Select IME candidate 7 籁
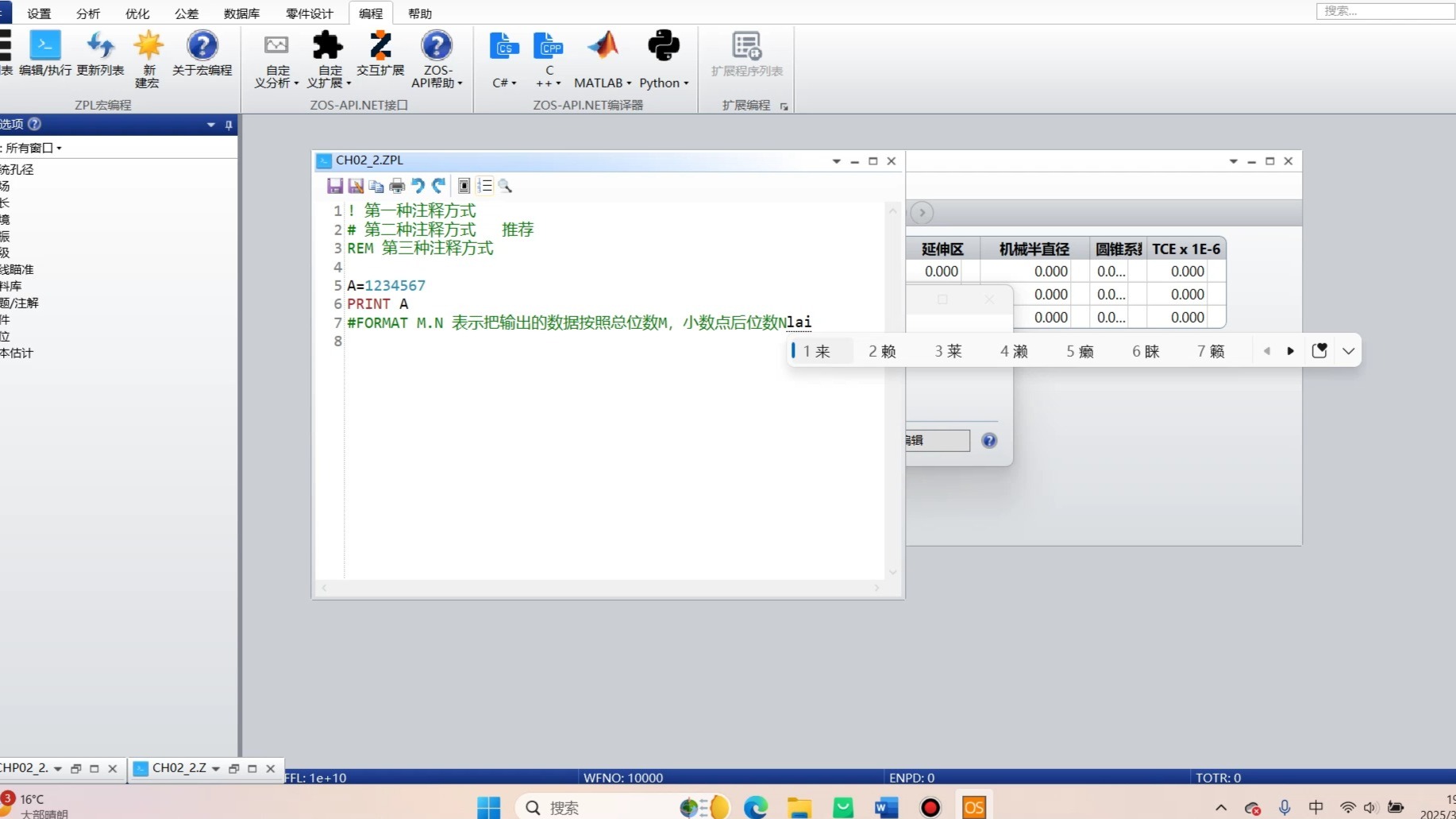Viewport: 1456px width, 819px height. (x=1211, y=351)
